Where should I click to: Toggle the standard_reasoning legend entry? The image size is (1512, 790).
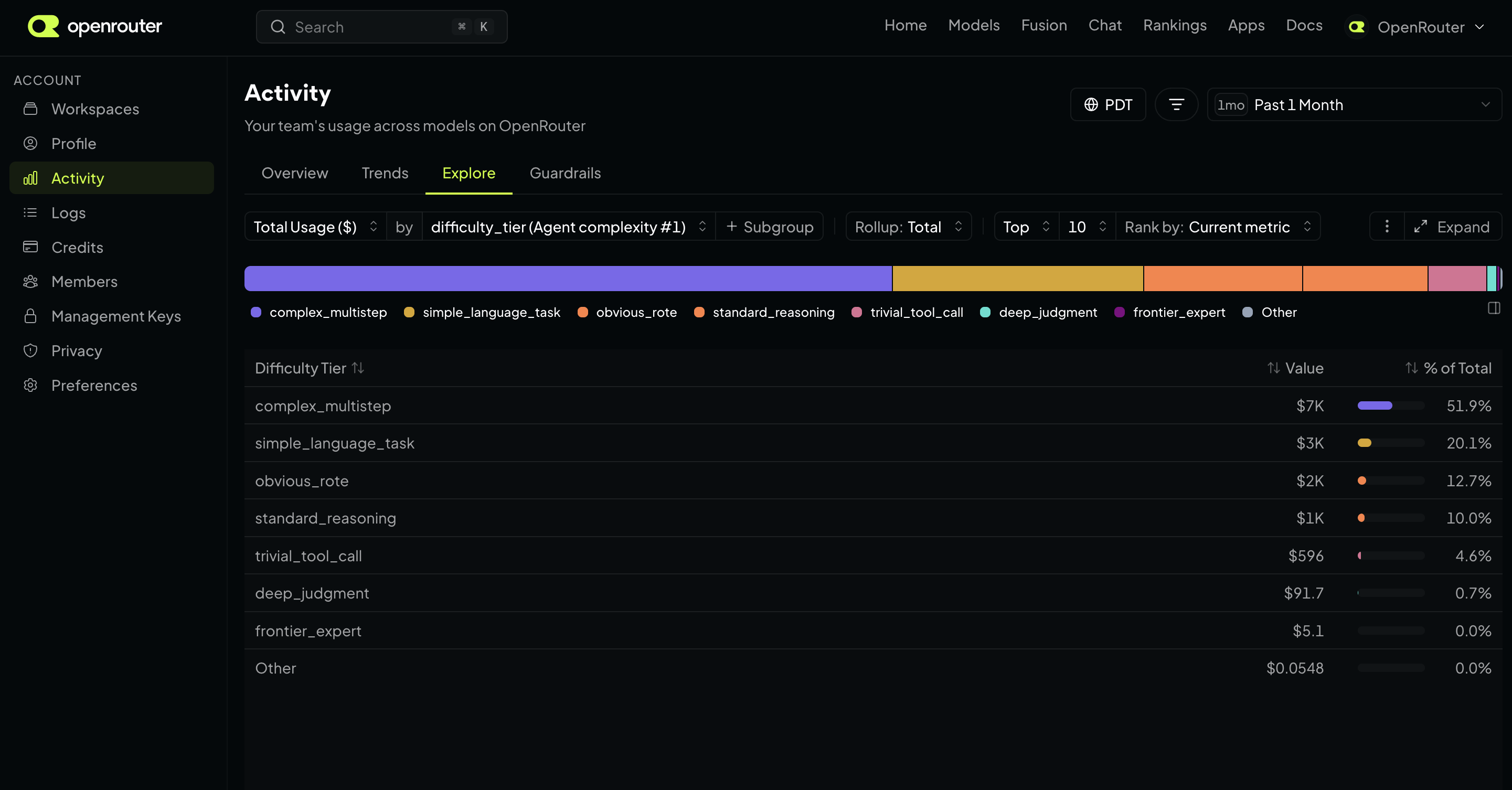[764, 312]
